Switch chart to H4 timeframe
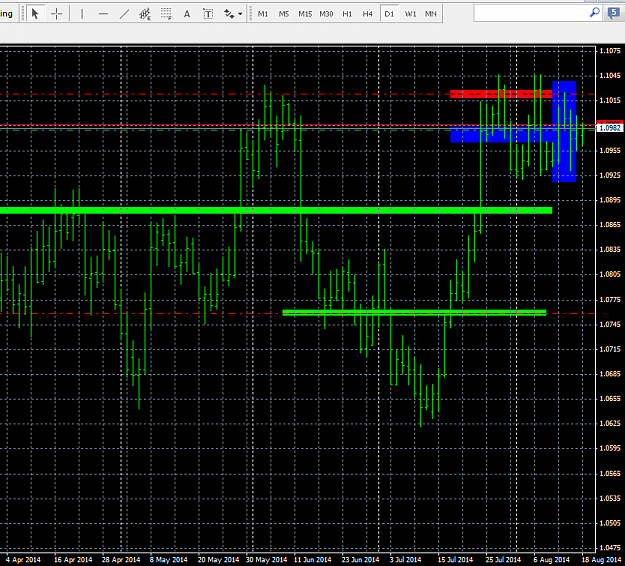The image size is (625, 566). tap(368, 14)
